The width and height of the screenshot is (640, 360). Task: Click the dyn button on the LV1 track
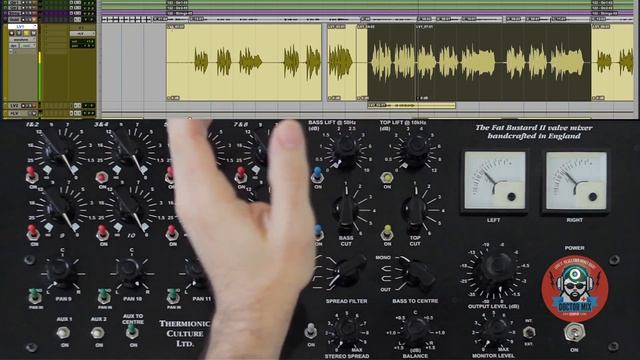(13, 46)
